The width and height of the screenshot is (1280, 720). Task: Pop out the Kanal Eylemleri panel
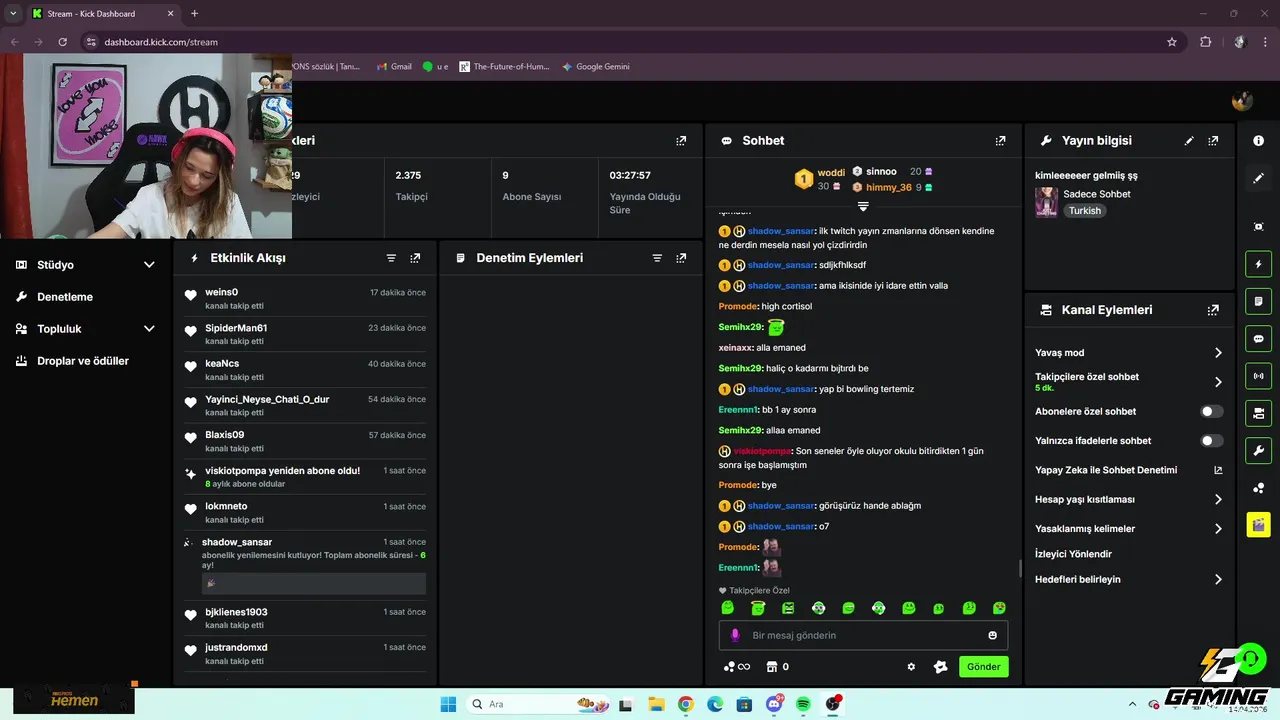tap(1213, 310)
